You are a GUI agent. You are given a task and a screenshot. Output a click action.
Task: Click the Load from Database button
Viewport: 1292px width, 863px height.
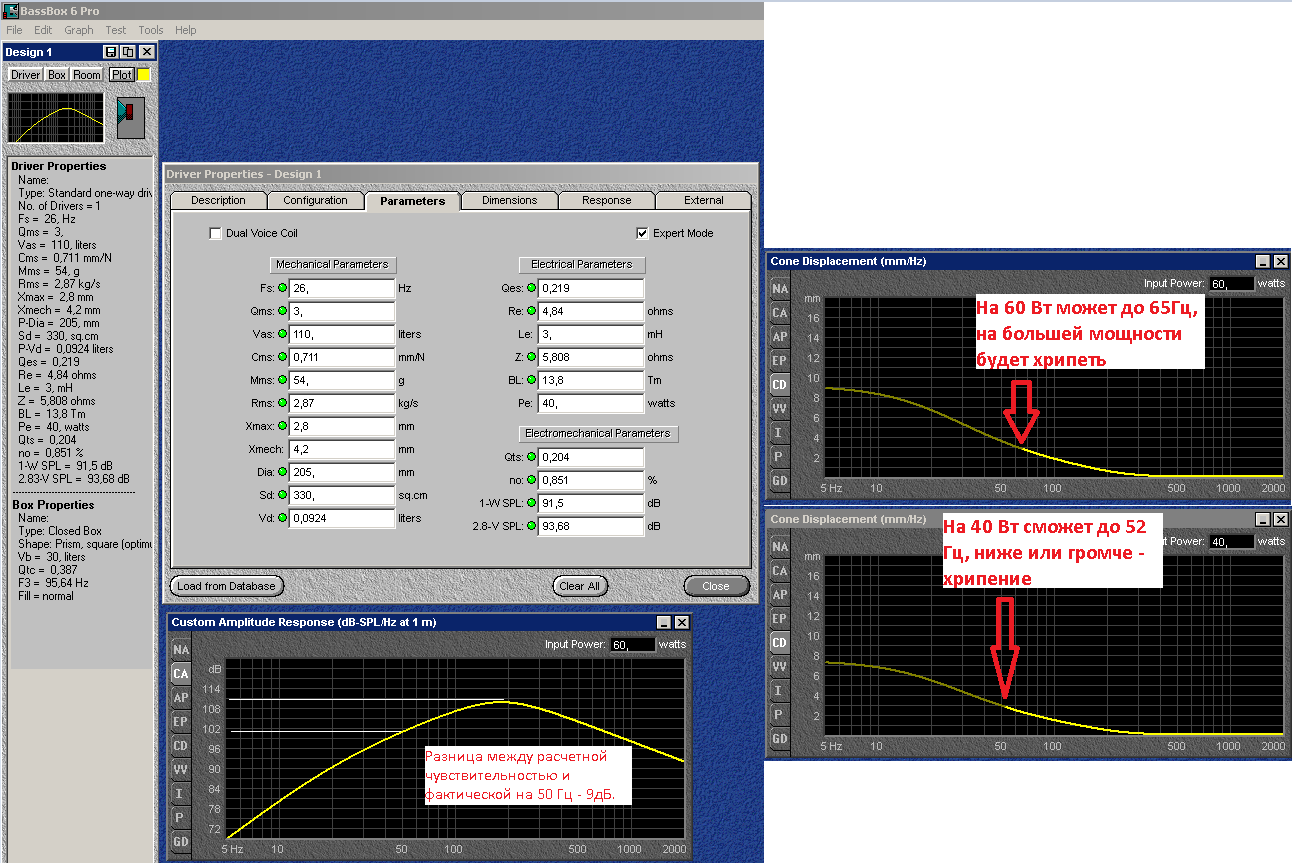pos(227,586)
